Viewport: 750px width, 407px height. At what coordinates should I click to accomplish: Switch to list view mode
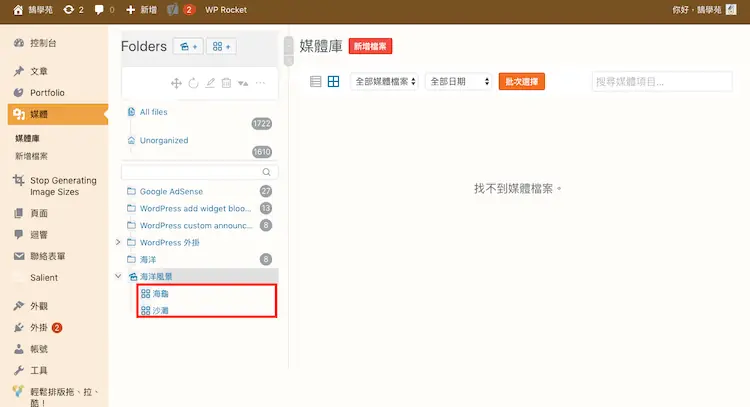[x=315, y=81]
